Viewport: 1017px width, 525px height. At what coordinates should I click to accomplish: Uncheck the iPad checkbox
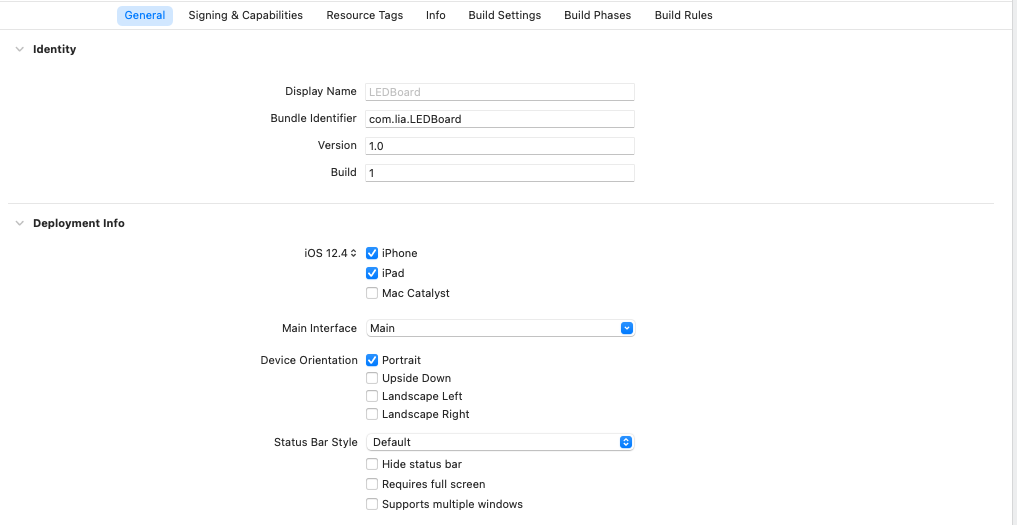[372, 273]
